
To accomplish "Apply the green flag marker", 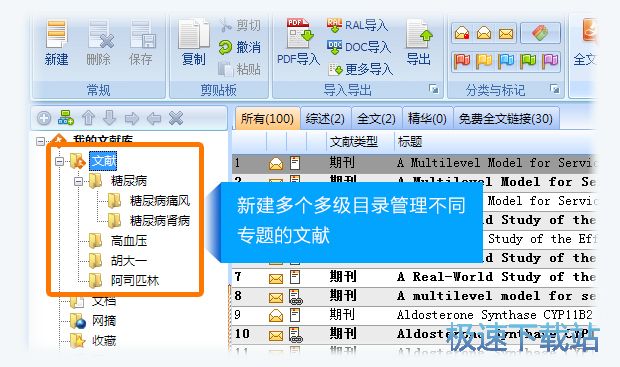I will (528, 61).
